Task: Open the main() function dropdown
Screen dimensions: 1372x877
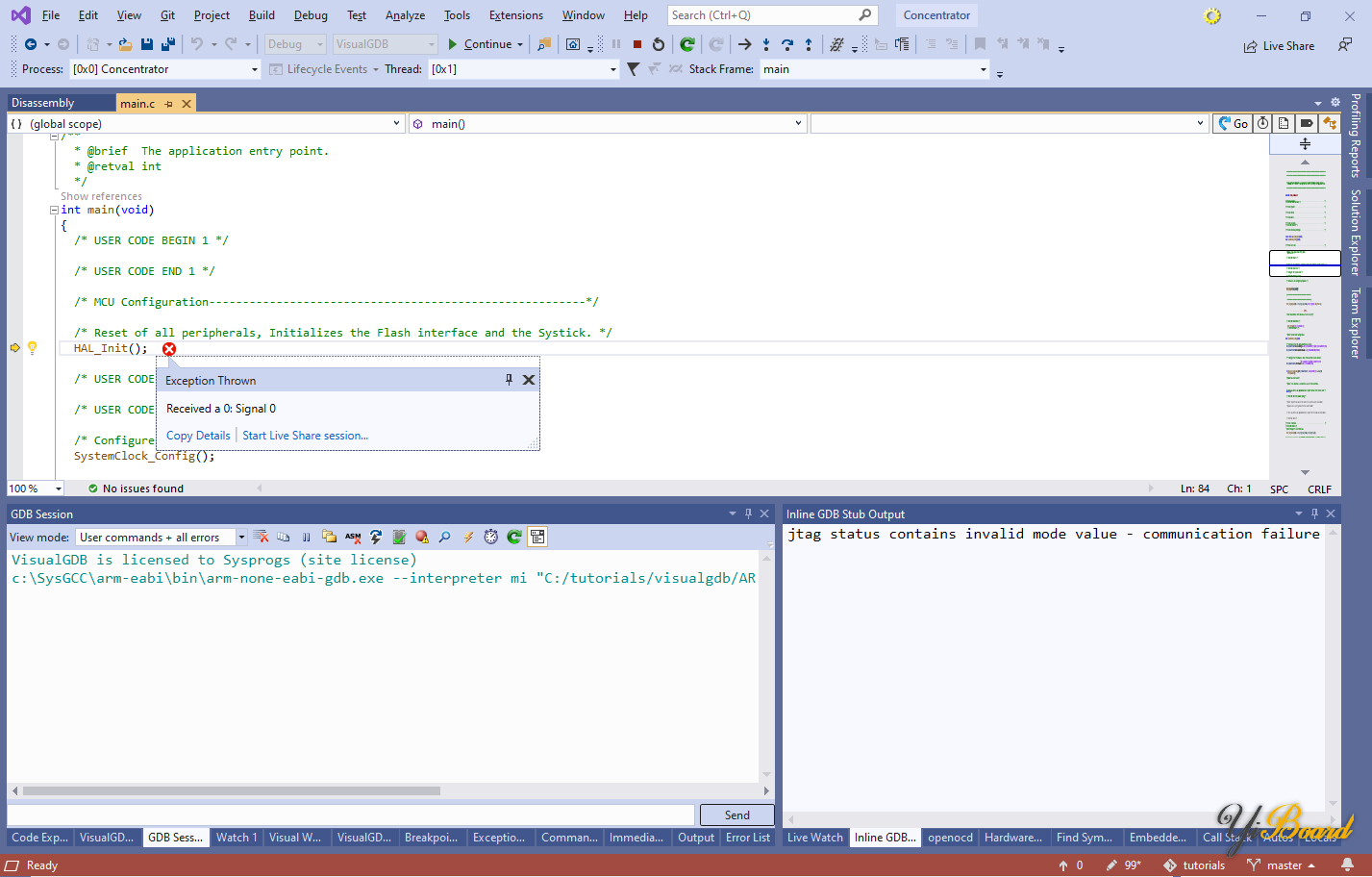Action: click(x=607, y=123)
